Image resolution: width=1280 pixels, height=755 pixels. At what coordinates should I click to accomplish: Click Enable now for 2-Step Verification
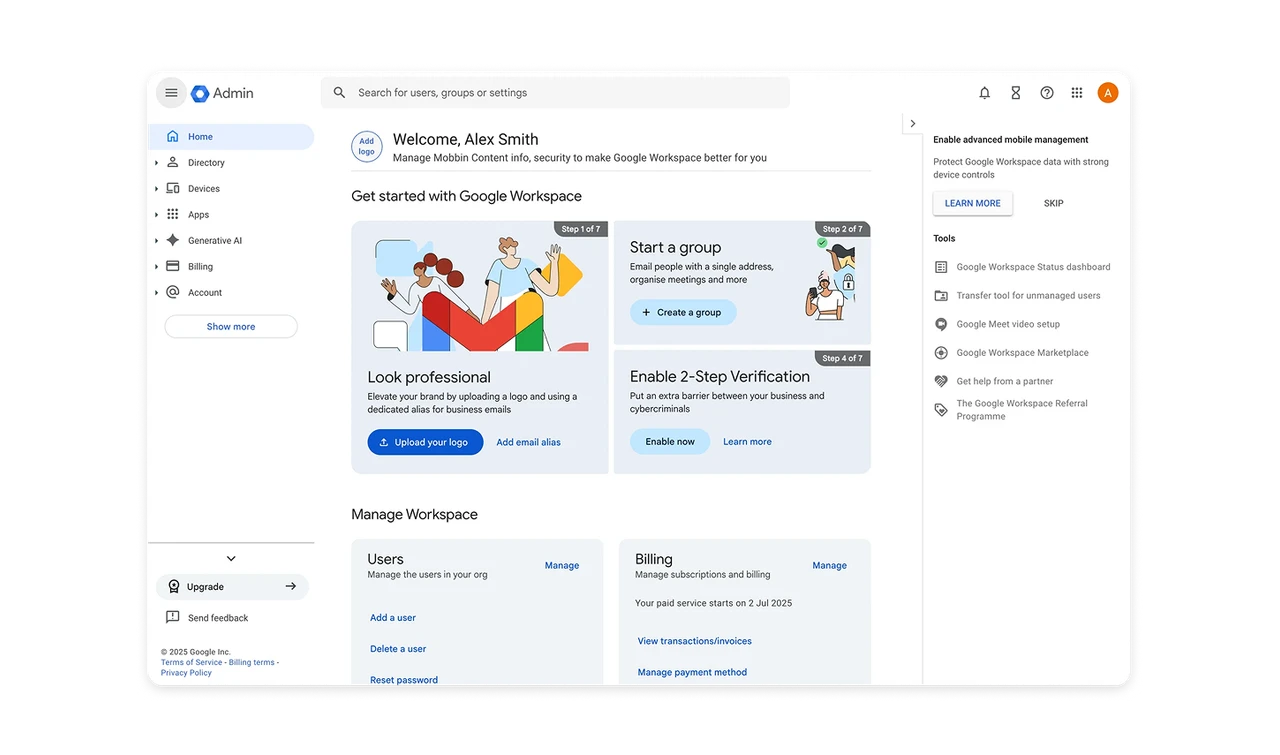pos(670,442)
